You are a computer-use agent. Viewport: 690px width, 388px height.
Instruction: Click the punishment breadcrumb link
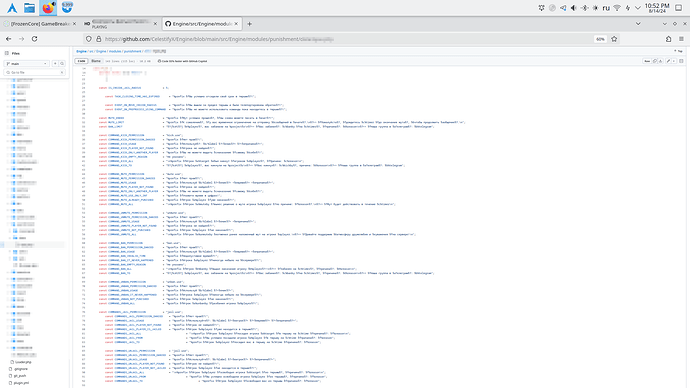click(132, 51)
